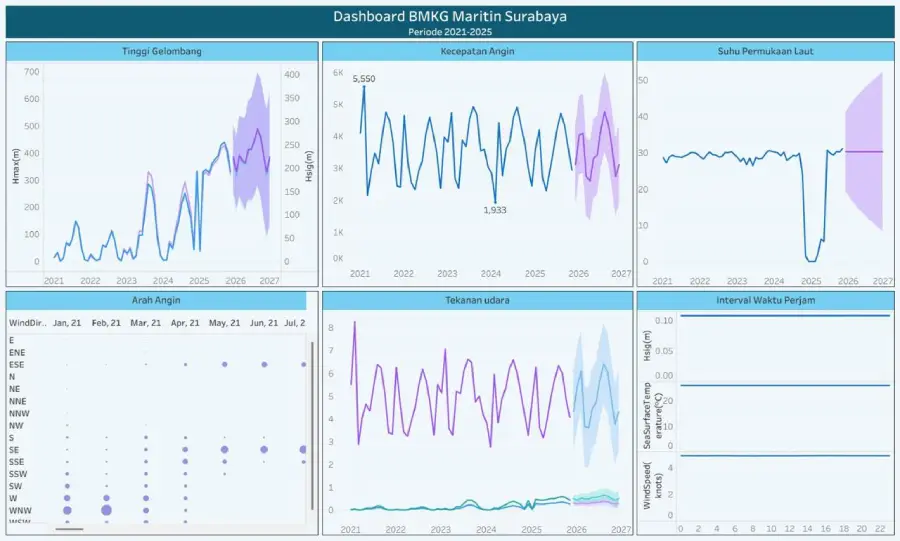Click the 2025 tick on Suhu Permukaan Laut axis
This screenshot has width=900, height=541.
(x=811, y=281)
